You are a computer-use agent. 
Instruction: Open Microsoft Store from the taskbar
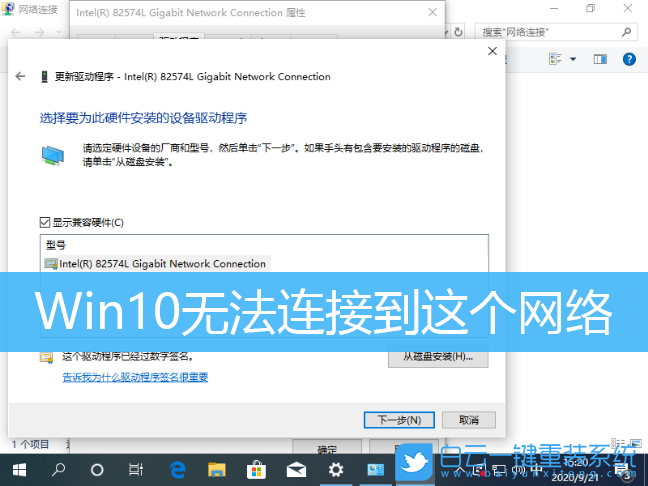256,470
